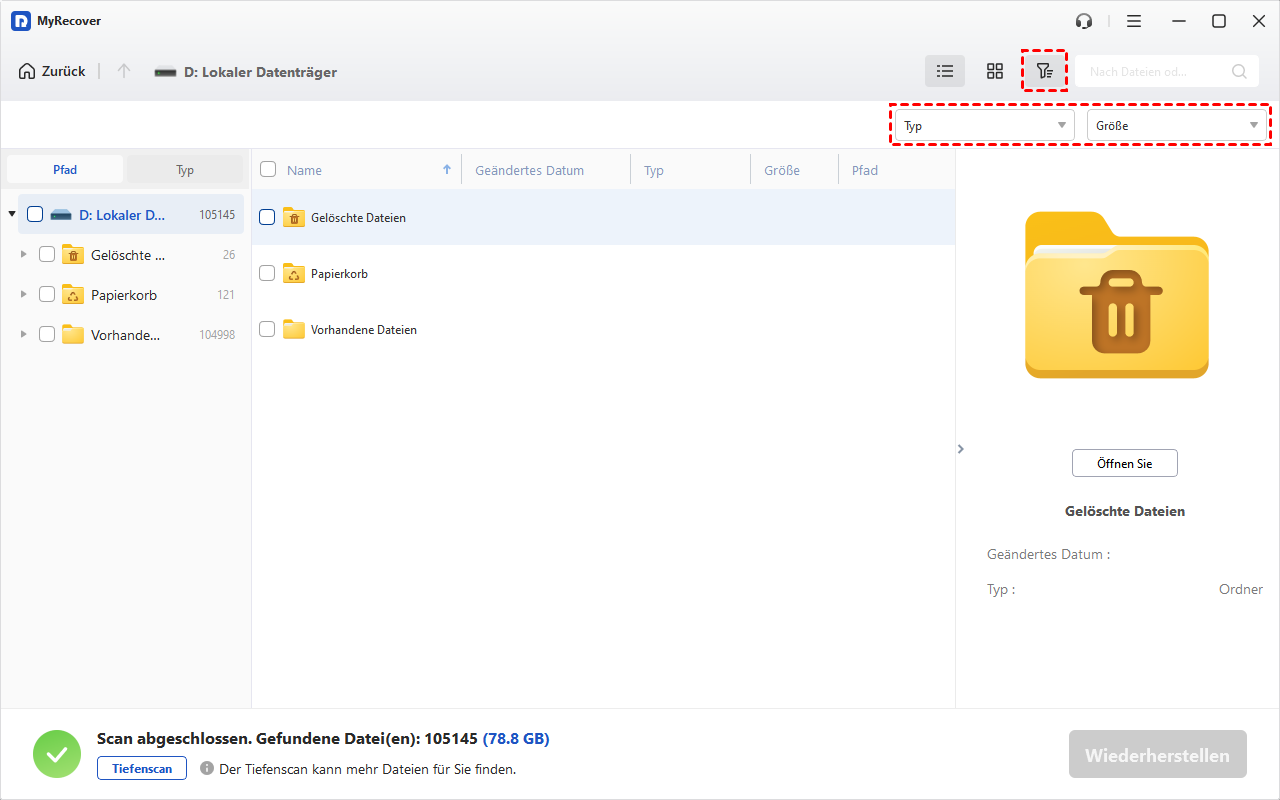
Task: Start a Tiefenscan
Action: 141,768
